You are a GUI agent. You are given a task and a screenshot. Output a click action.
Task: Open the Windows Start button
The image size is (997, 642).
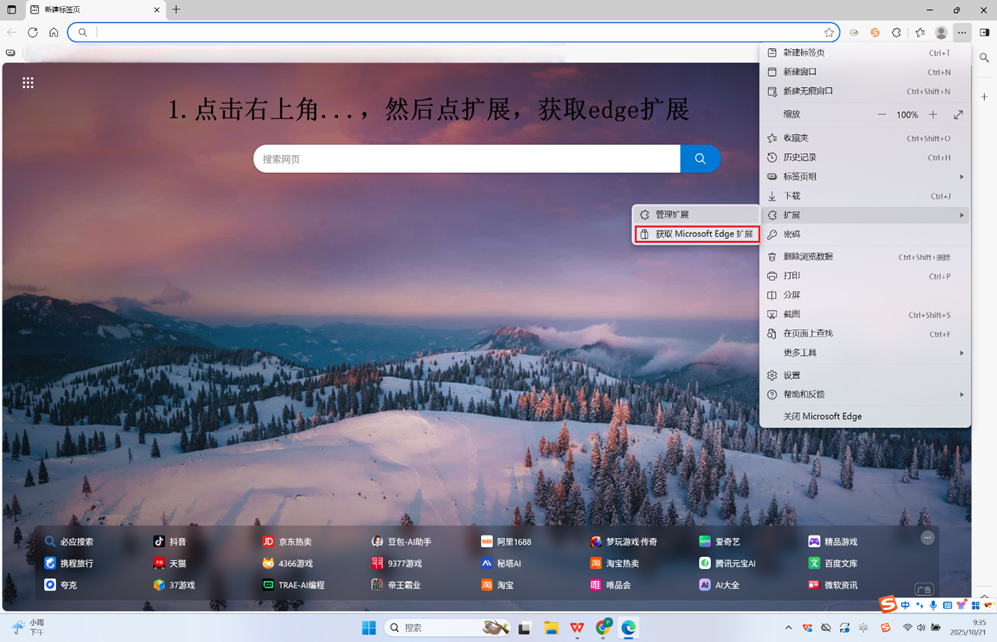368,628
